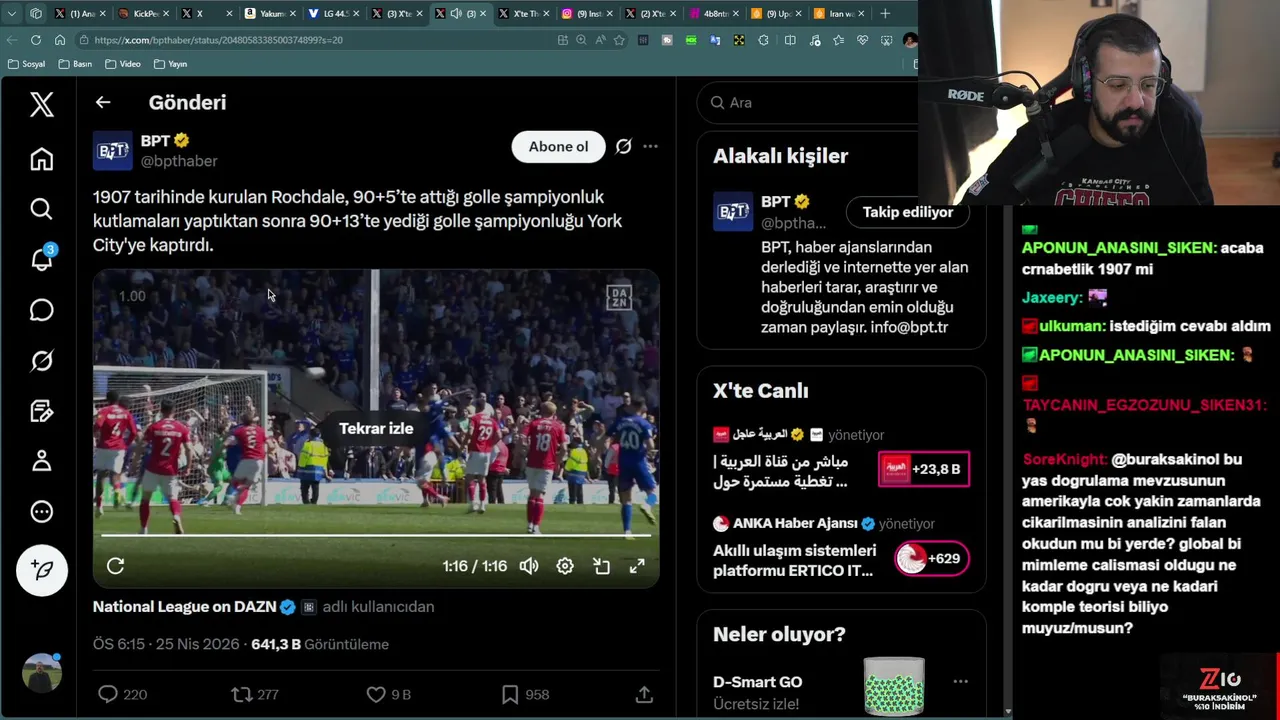Screen dimensions: 1280x720
Task: Compose a new post button
Action: click(41, 570)
